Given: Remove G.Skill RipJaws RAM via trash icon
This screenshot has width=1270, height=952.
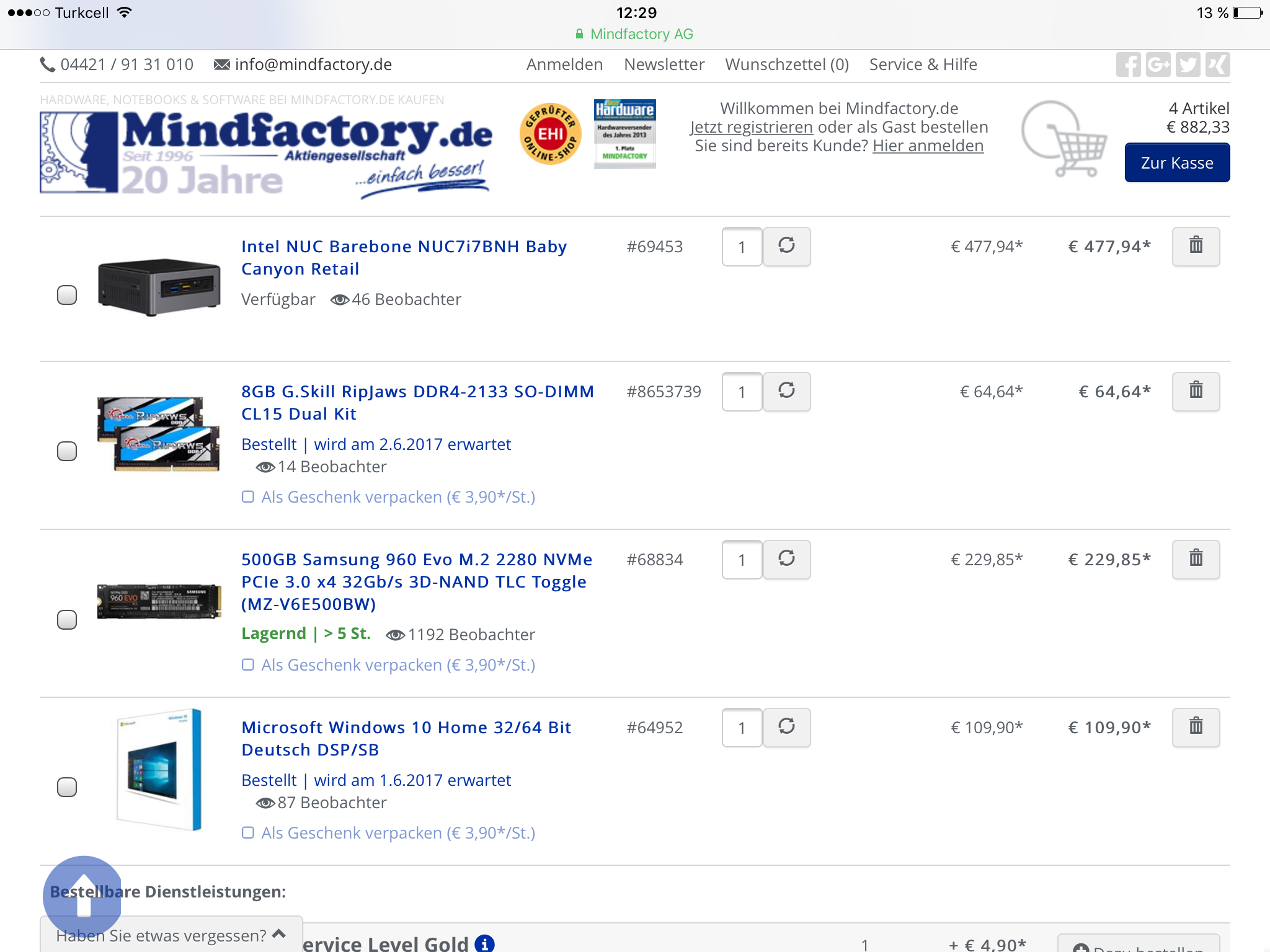Looking at the screenshot, I should [x=1196, y=391].
